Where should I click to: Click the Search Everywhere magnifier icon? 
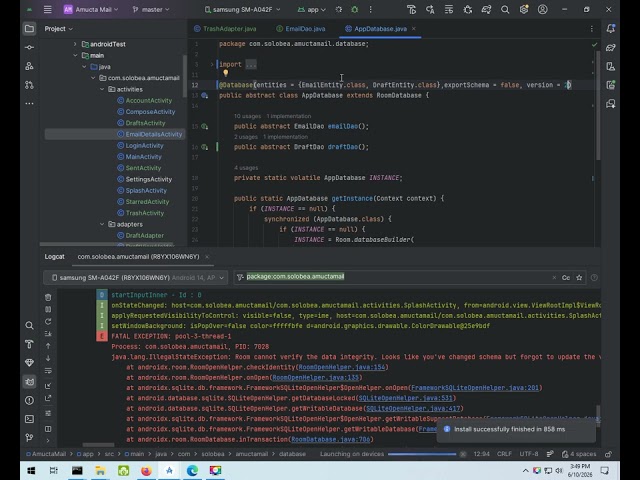(505, 9)
